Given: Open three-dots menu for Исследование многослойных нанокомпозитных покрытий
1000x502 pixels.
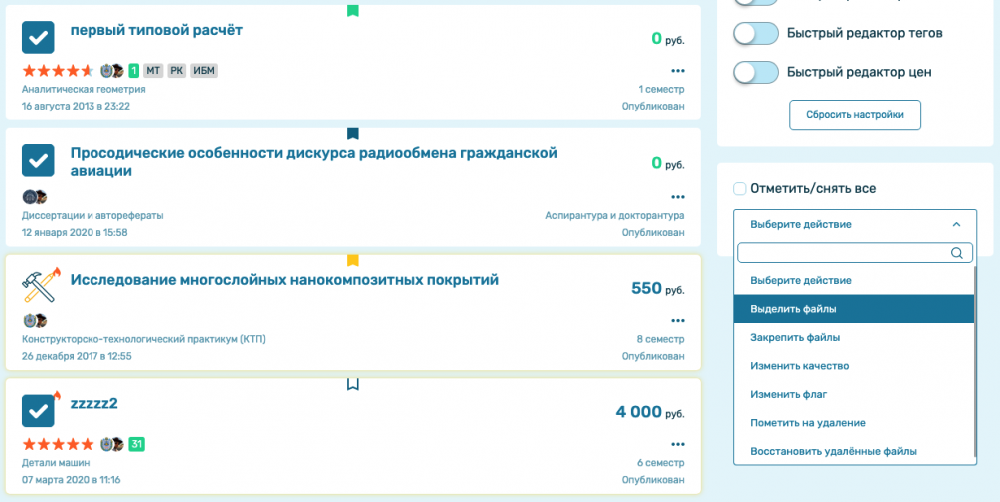Looking at the screenshot, I should [x=678, y=321].
